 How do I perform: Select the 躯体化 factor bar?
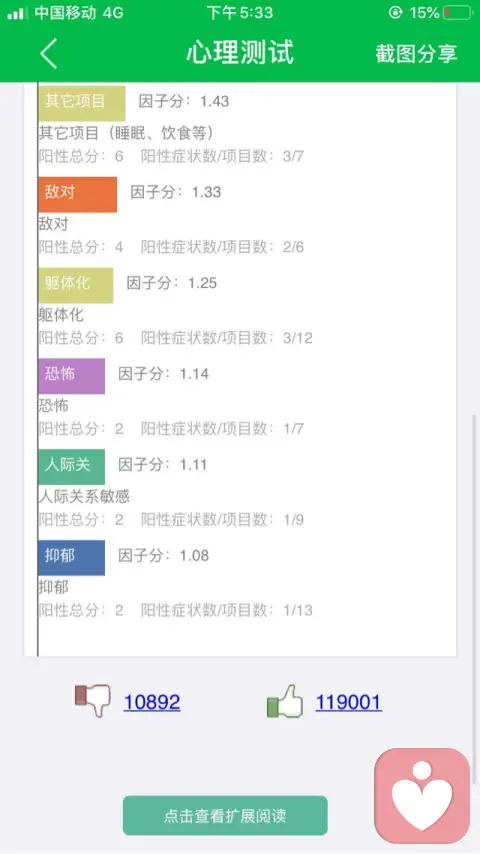tap(76, 285)
